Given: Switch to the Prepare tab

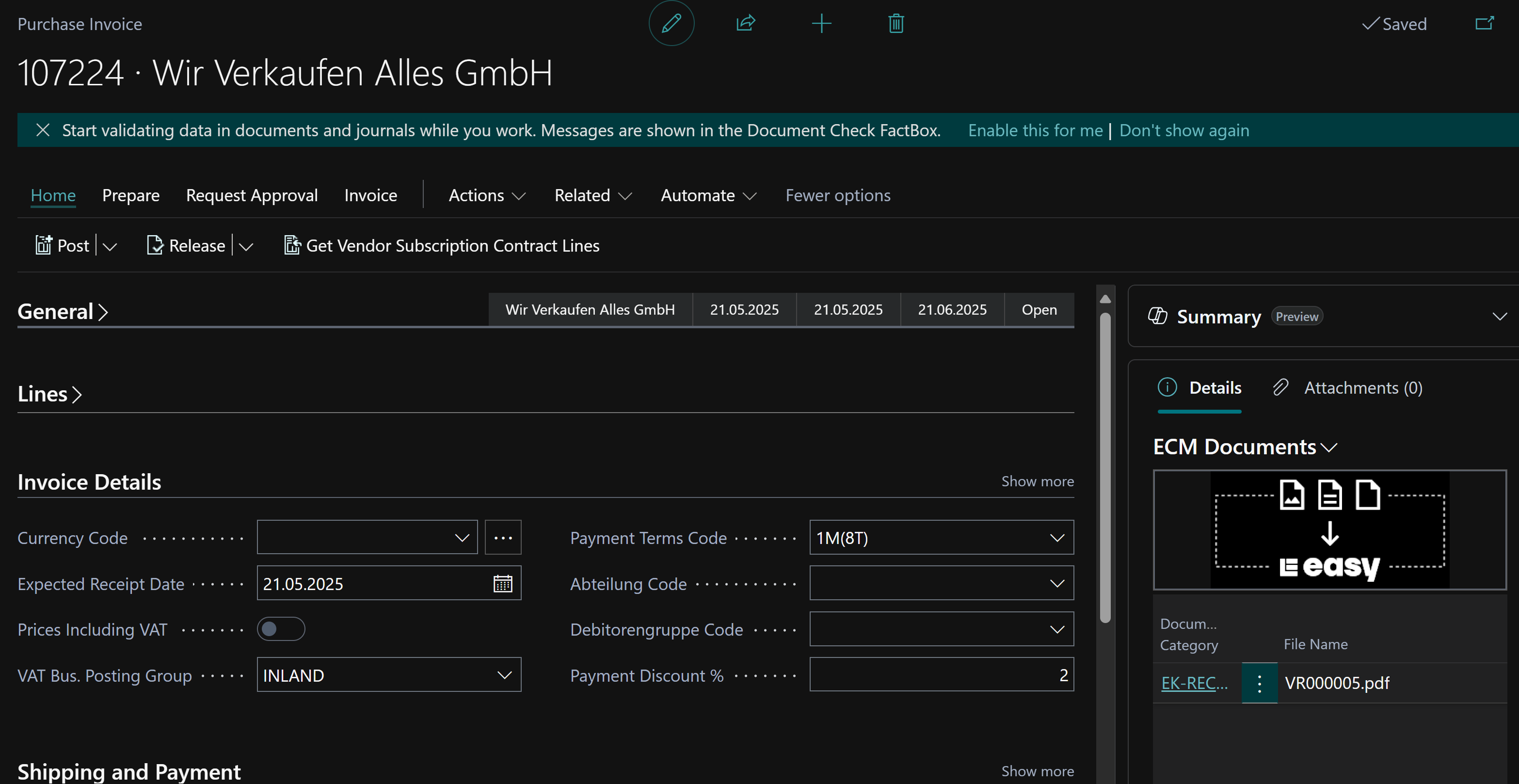Looking at the screenshot, I should (130, 196).
